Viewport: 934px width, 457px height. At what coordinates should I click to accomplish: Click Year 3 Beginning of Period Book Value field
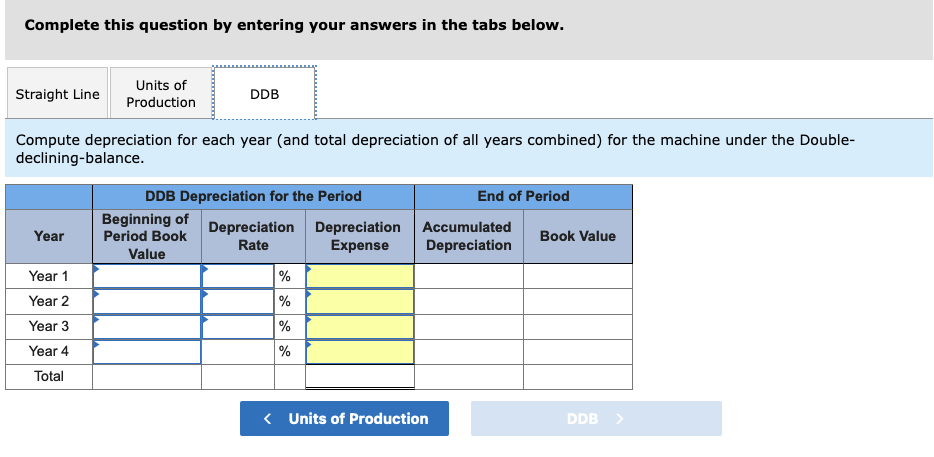[147, 326]
